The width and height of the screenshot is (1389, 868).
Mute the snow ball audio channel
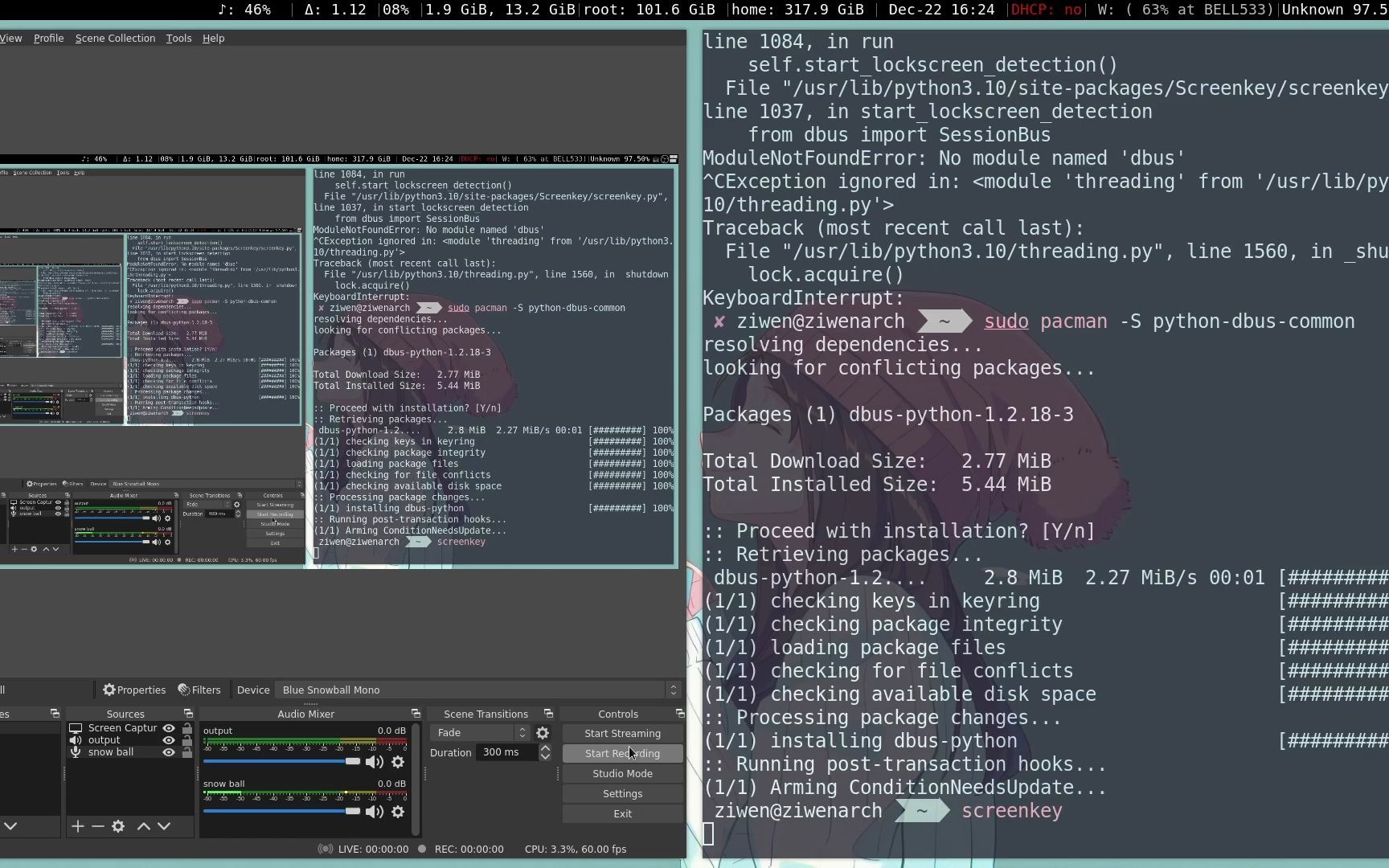[x=374, y=812]
